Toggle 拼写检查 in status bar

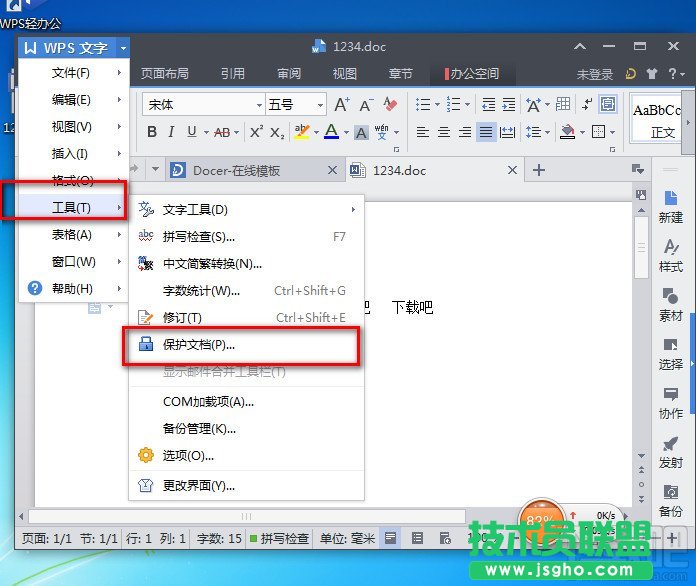279,538
